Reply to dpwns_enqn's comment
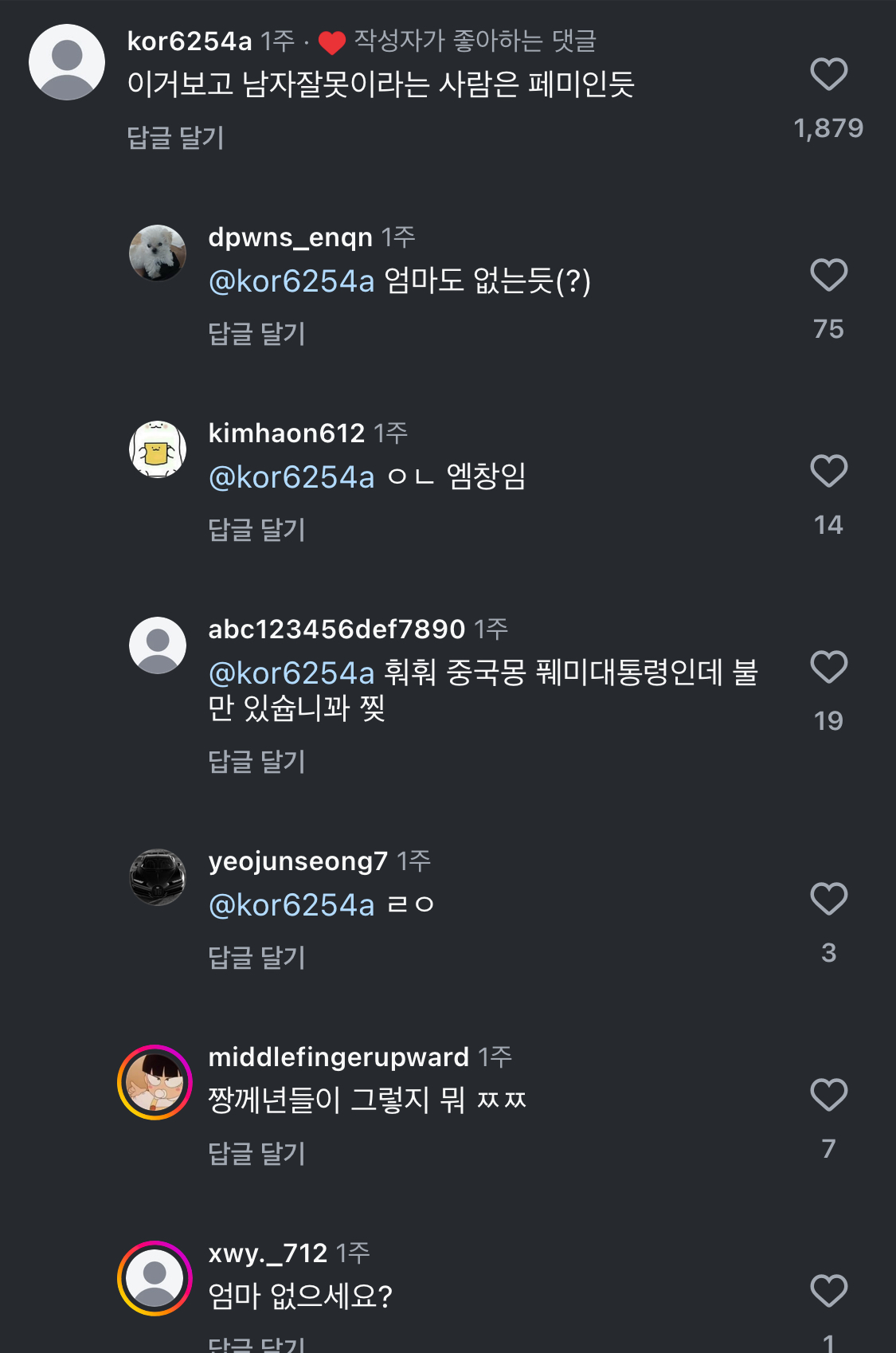 [256, 334]
